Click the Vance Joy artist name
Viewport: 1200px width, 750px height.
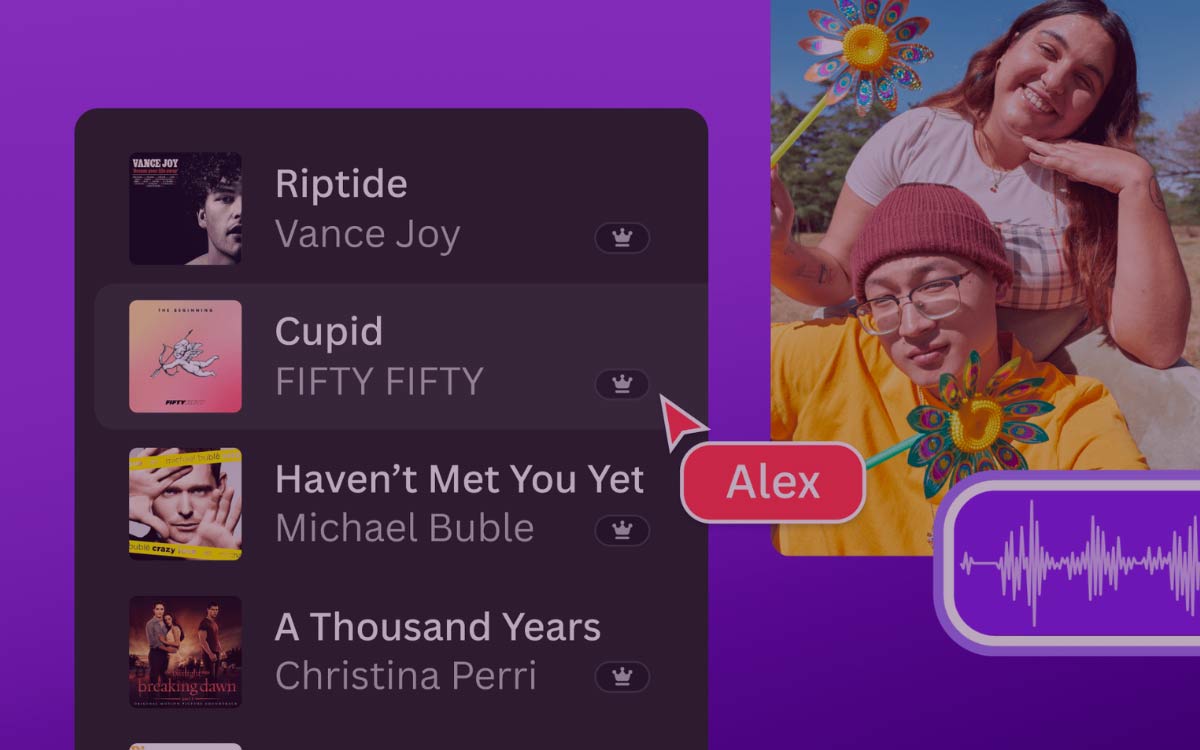tap(368, 234)
